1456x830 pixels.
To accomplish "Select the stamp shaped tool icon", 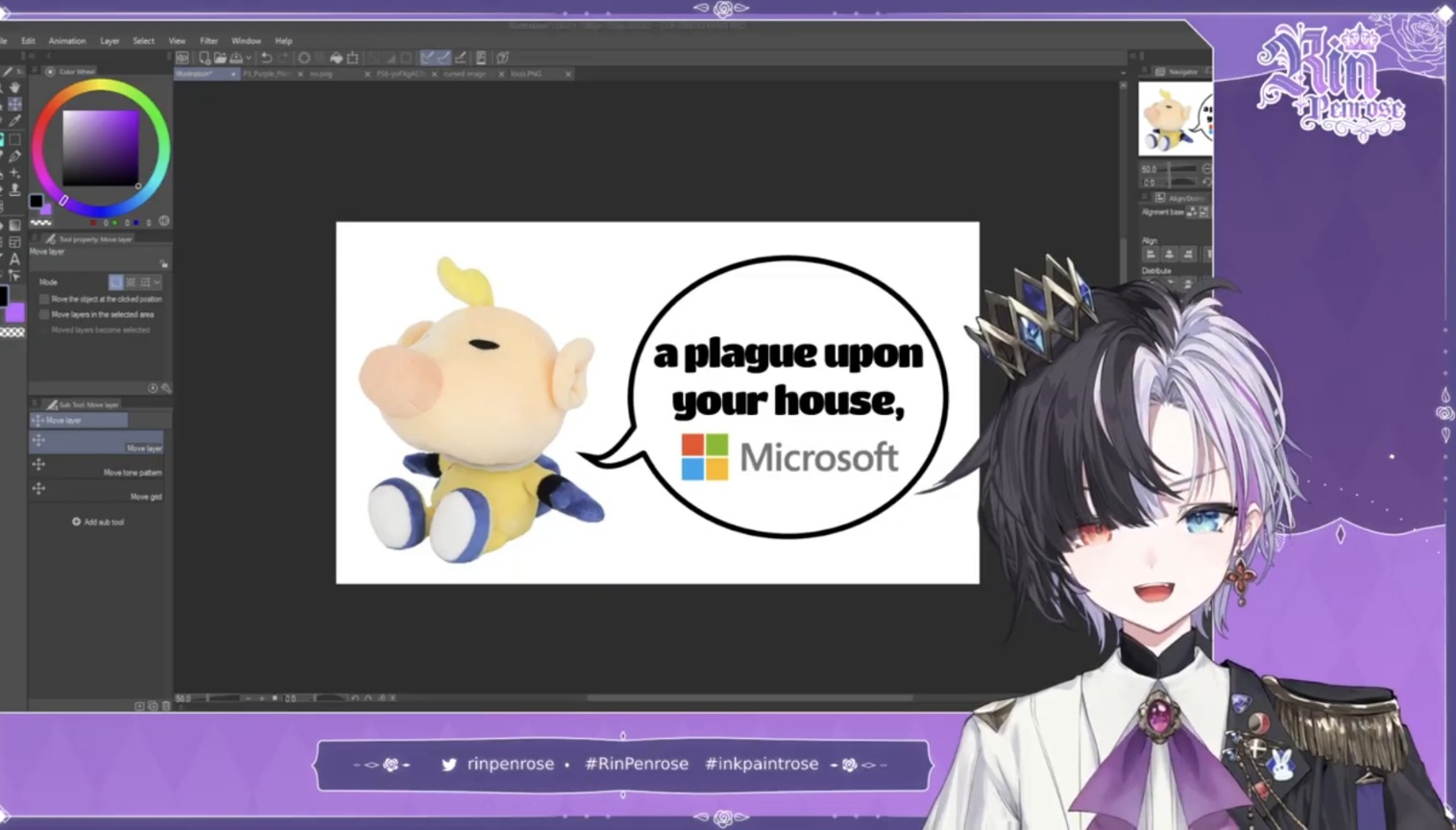I will (14, 190).
